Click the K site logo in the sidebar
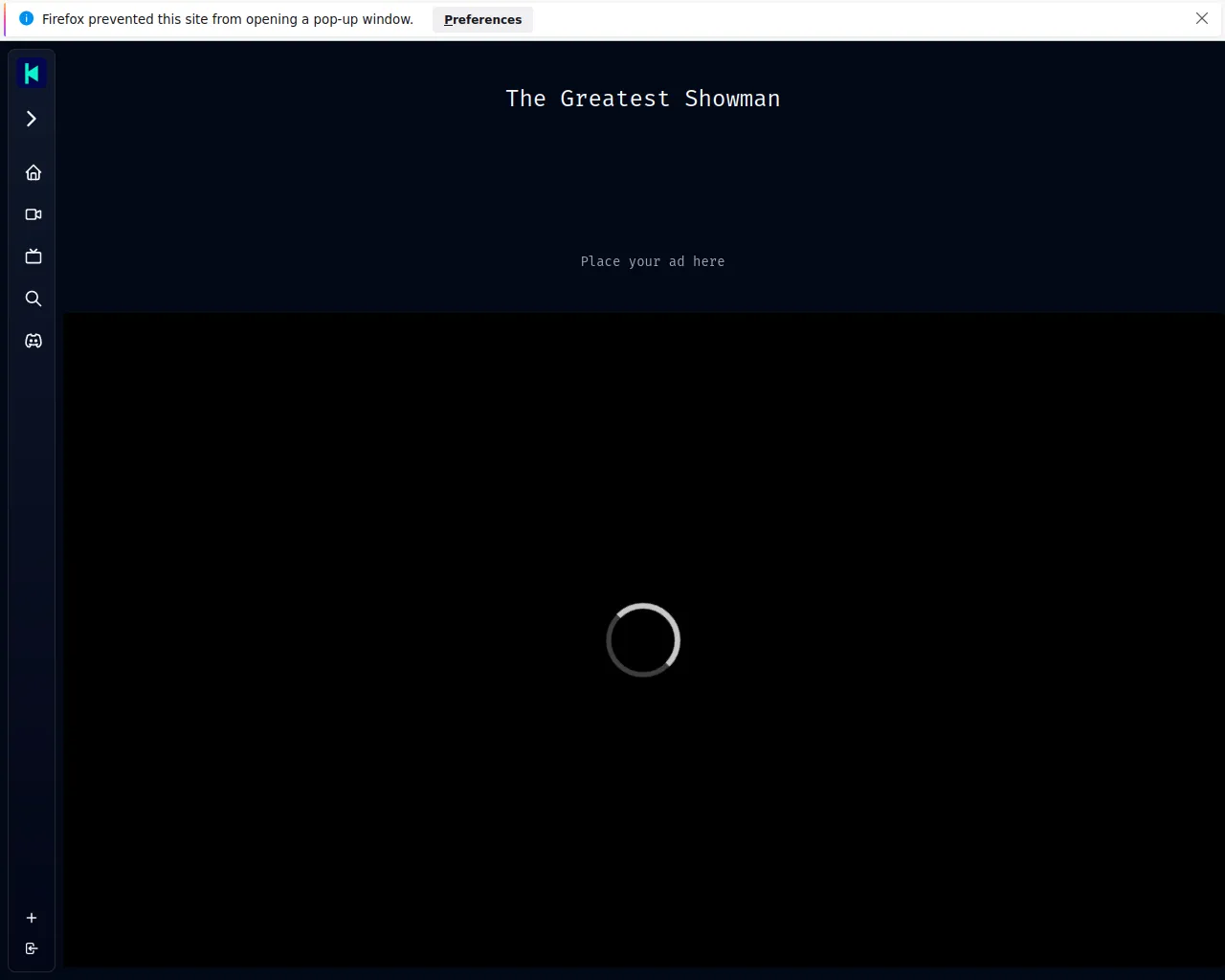The width and height of the screenshot is (1225, 980). click(32, 73)
